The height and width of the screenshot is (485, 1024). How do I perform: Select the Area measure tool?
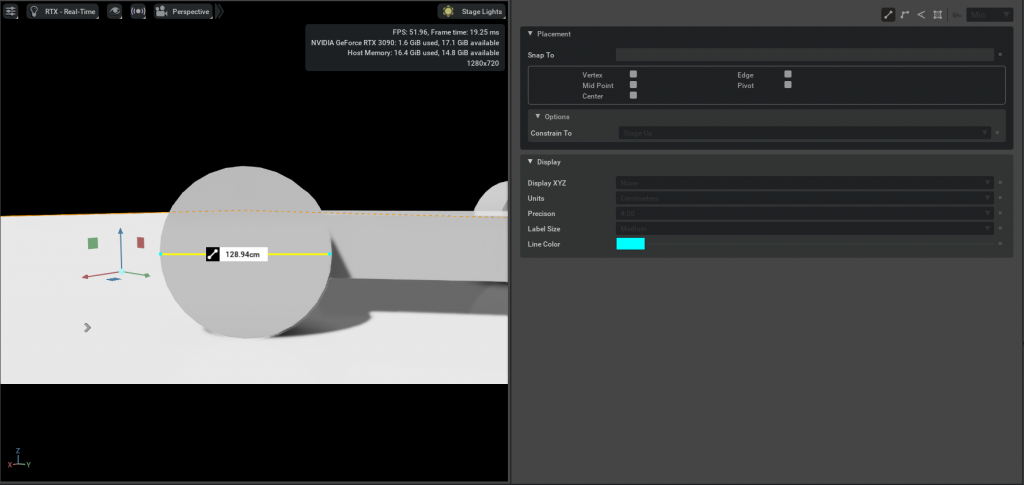pyautogui.click(x=938, y=14)
